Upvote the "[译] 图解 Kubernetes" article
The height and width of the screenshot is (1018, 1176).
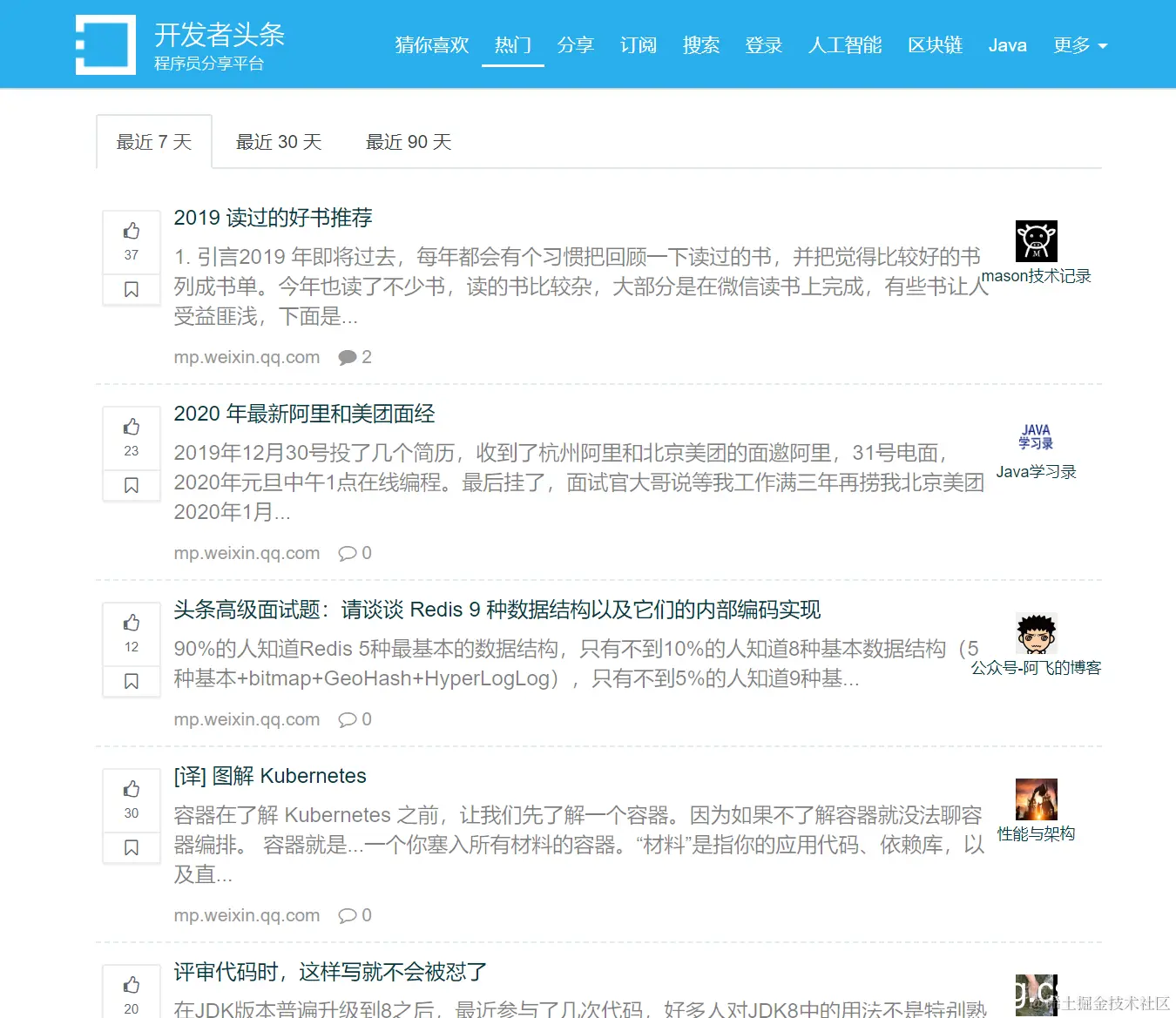coord(131,788)
